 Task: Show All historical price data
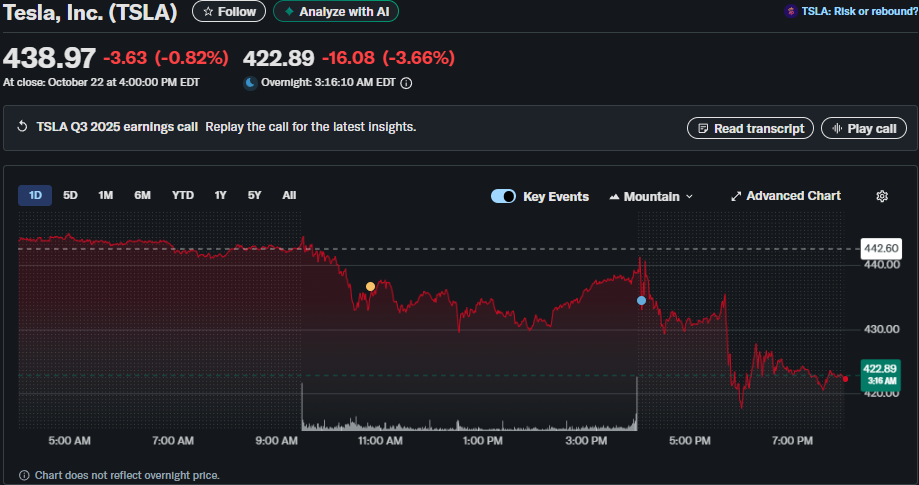(x=289, y=196)
